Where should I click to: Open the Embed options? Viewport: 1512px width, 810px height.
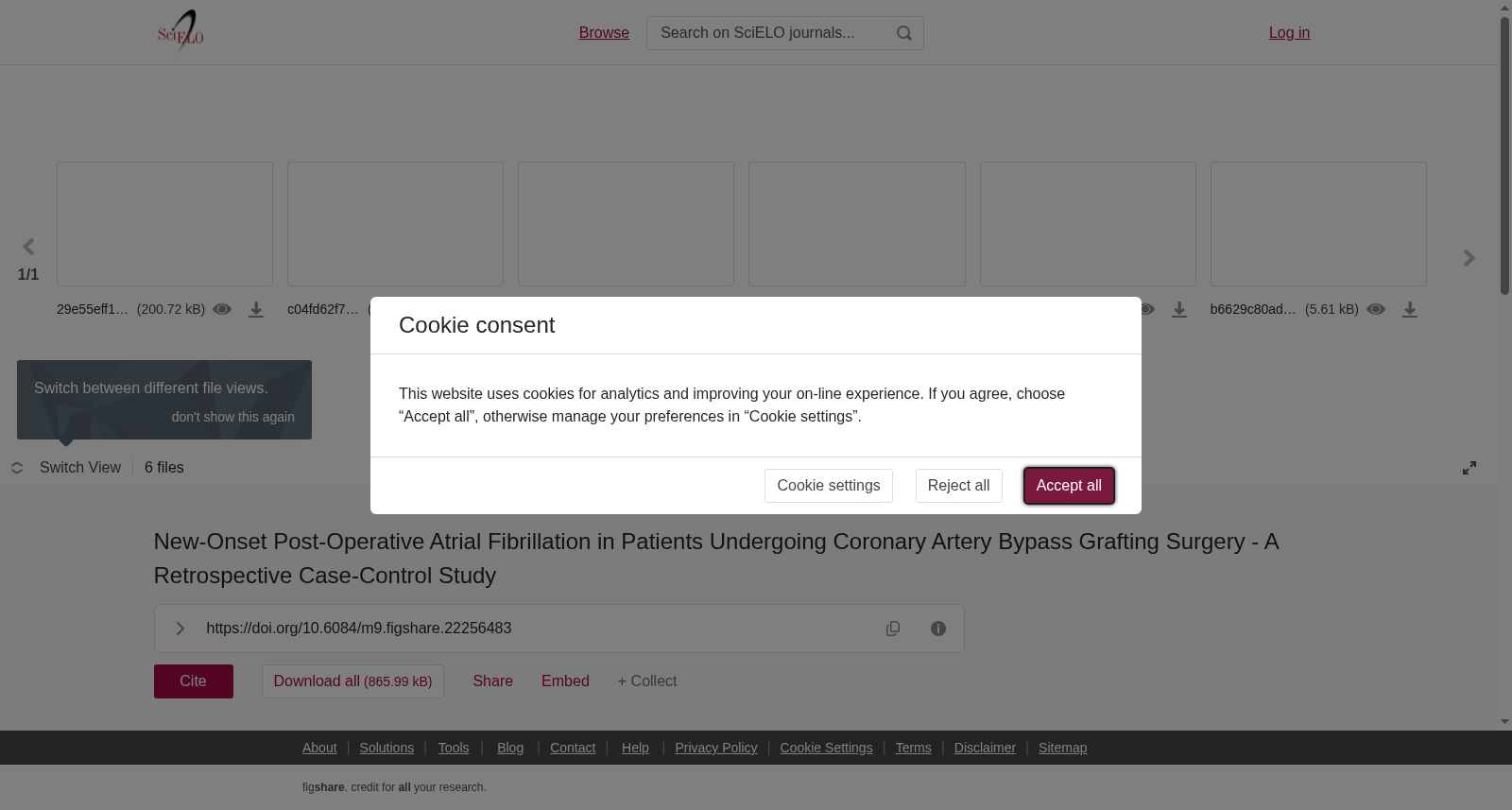(x=565, y=681)
